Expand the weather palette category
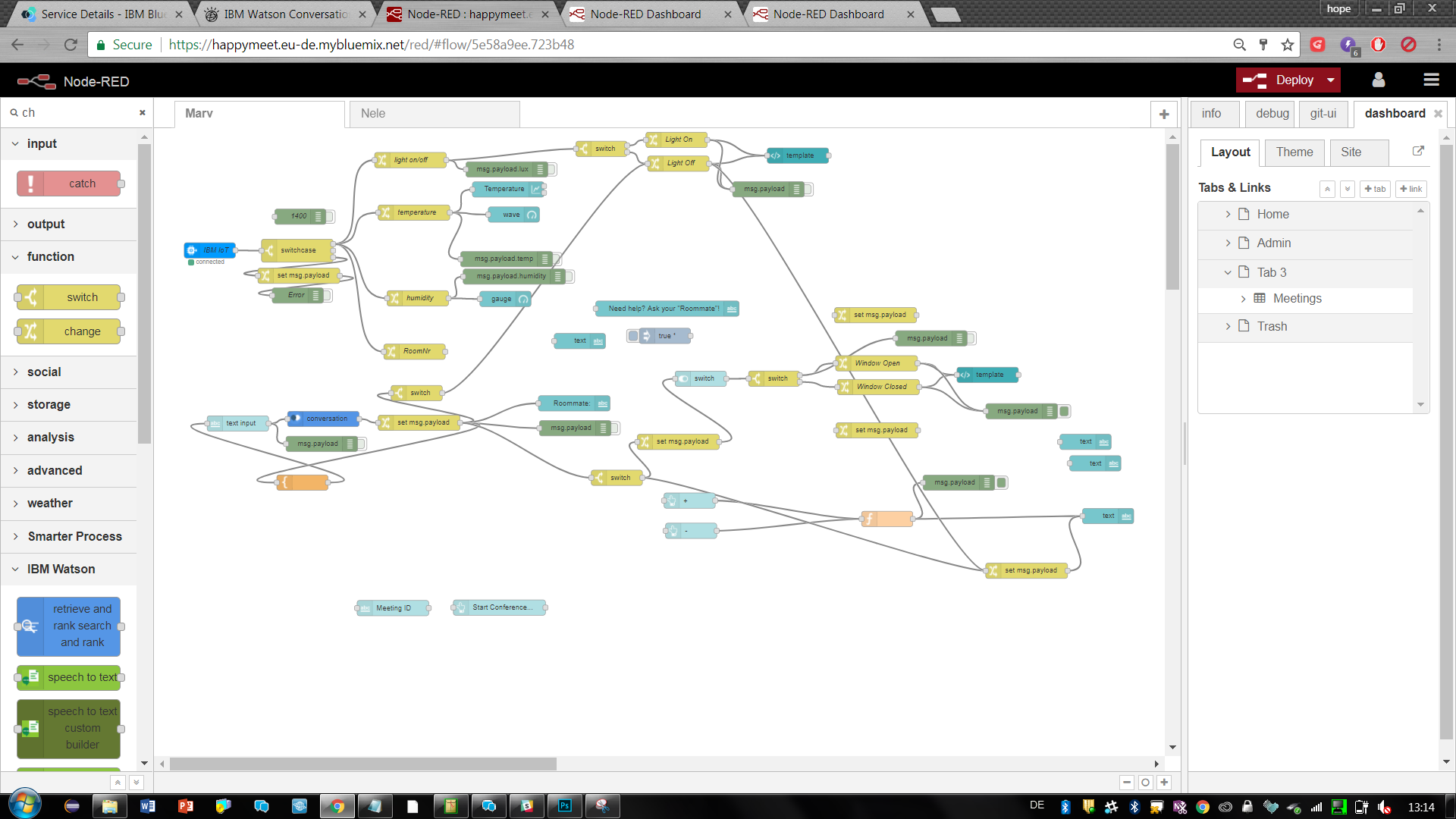1456x819 pixels. [x=50, y=503]
